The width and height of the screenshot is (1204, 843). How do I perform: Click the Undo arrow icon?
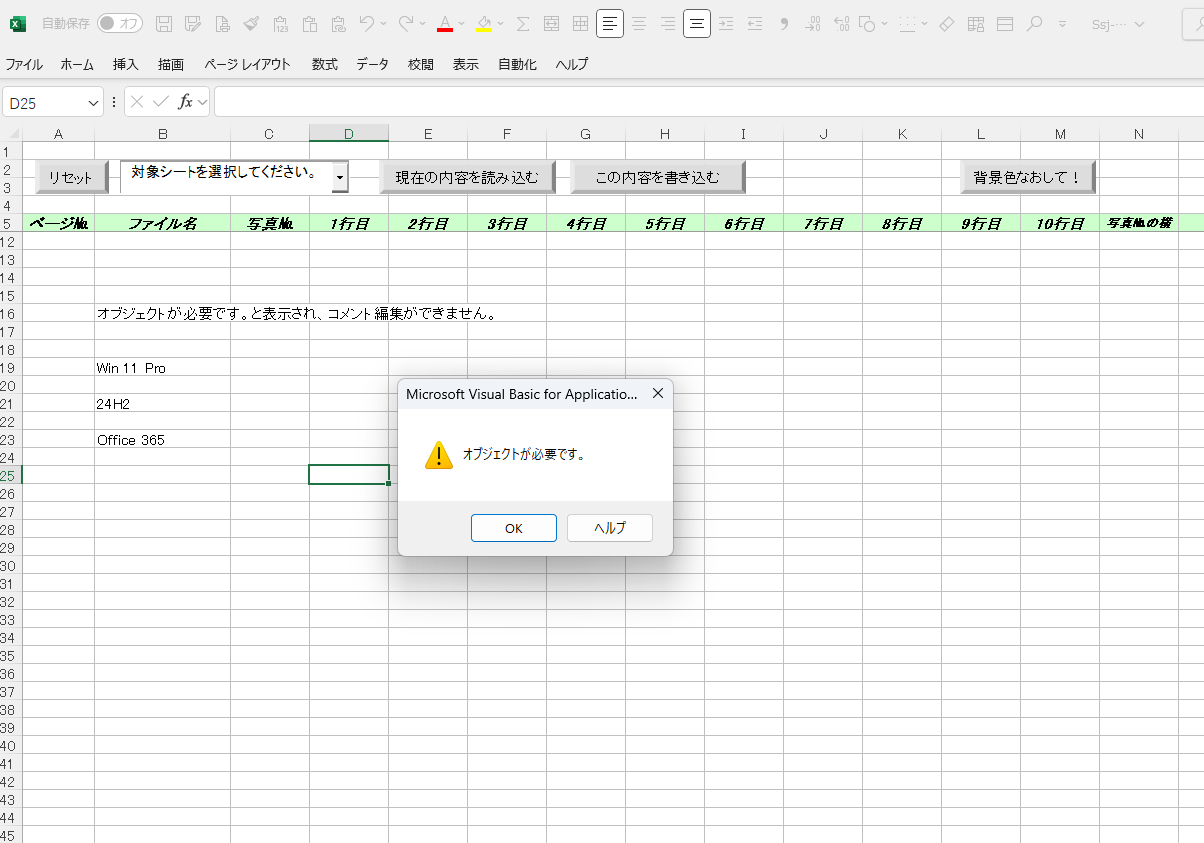pos(367,23)
